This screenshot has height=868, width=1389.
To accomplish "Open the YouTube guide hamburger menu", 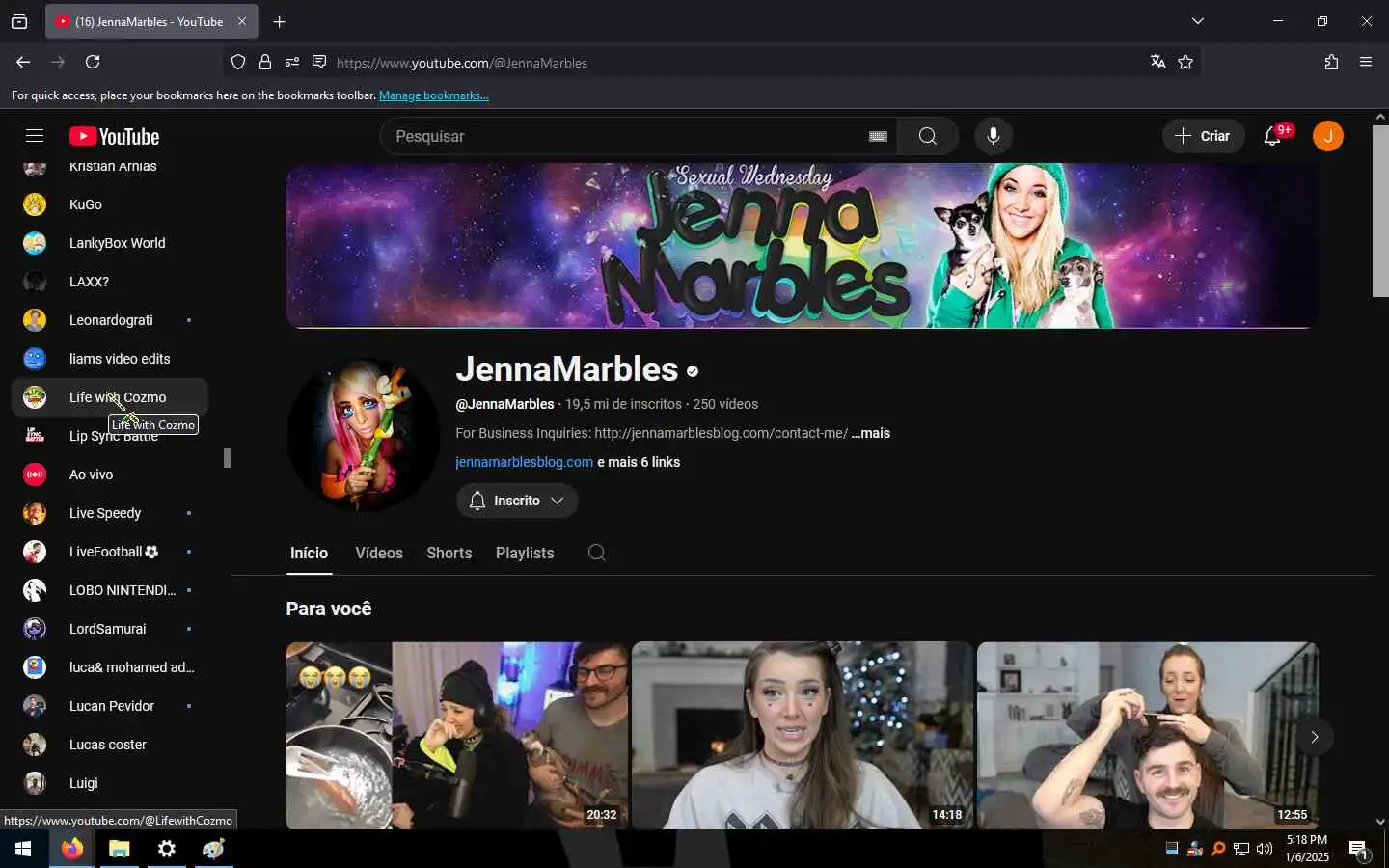I will tap(35, 136).
